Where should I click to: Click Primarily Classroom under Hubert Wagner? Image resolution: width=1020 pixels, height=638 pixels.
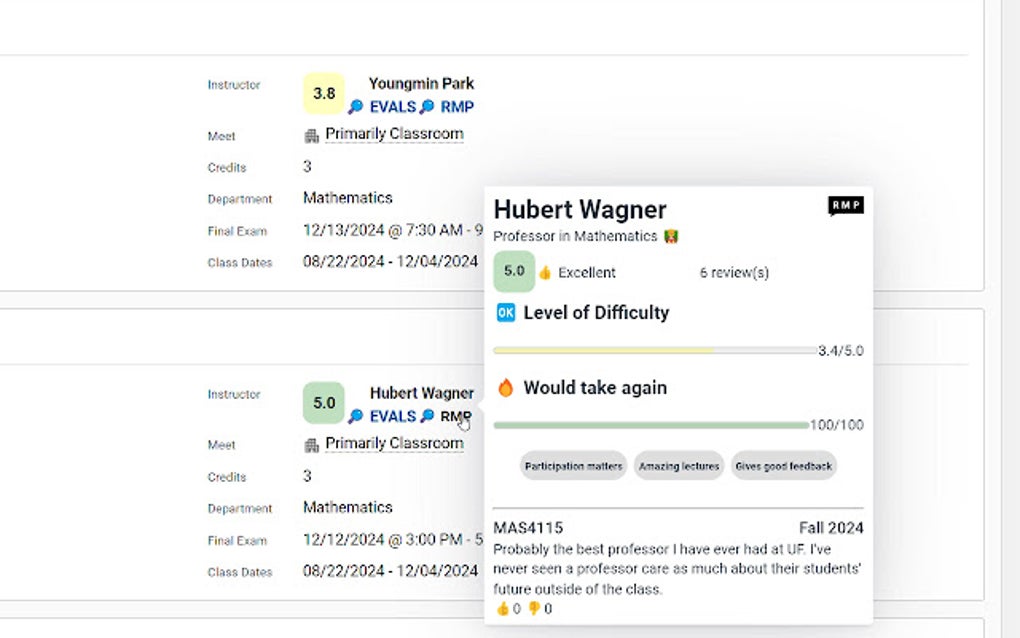[x=394, y=444]
